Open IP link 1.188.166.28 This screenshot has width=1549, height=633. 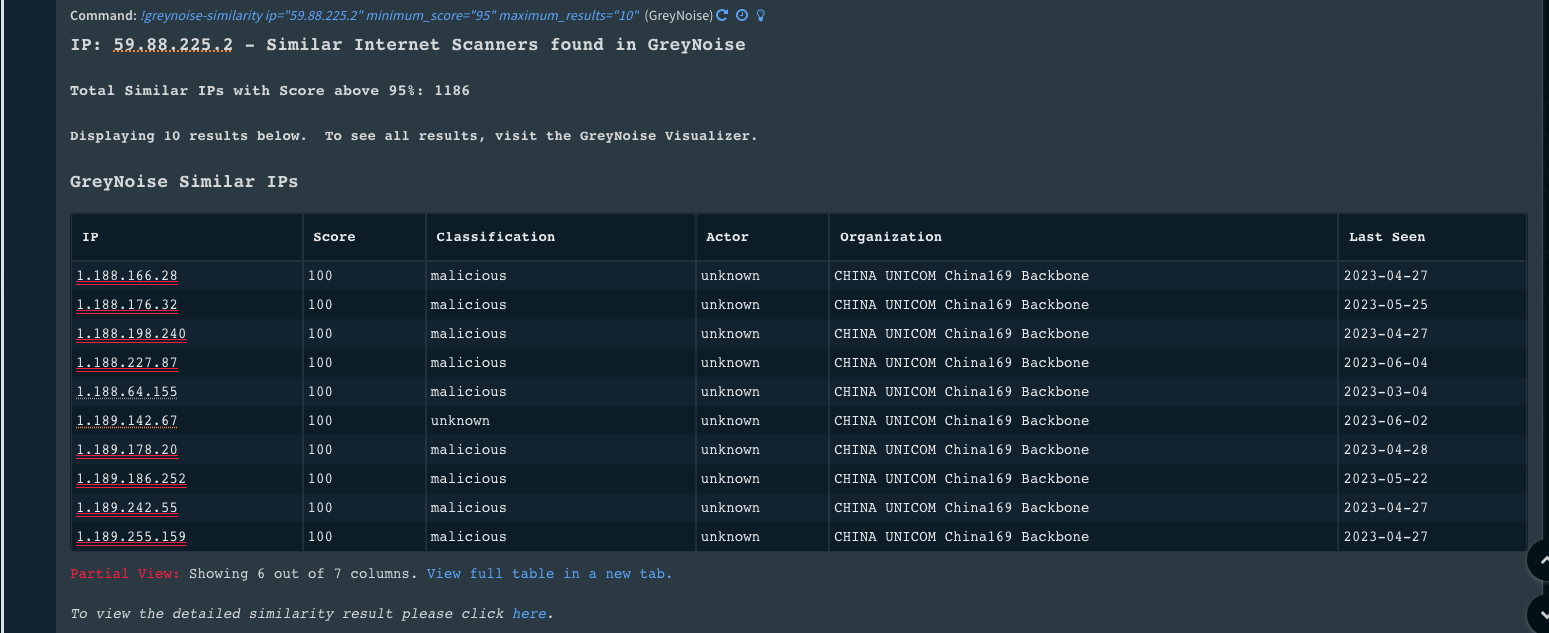[127, 276]
